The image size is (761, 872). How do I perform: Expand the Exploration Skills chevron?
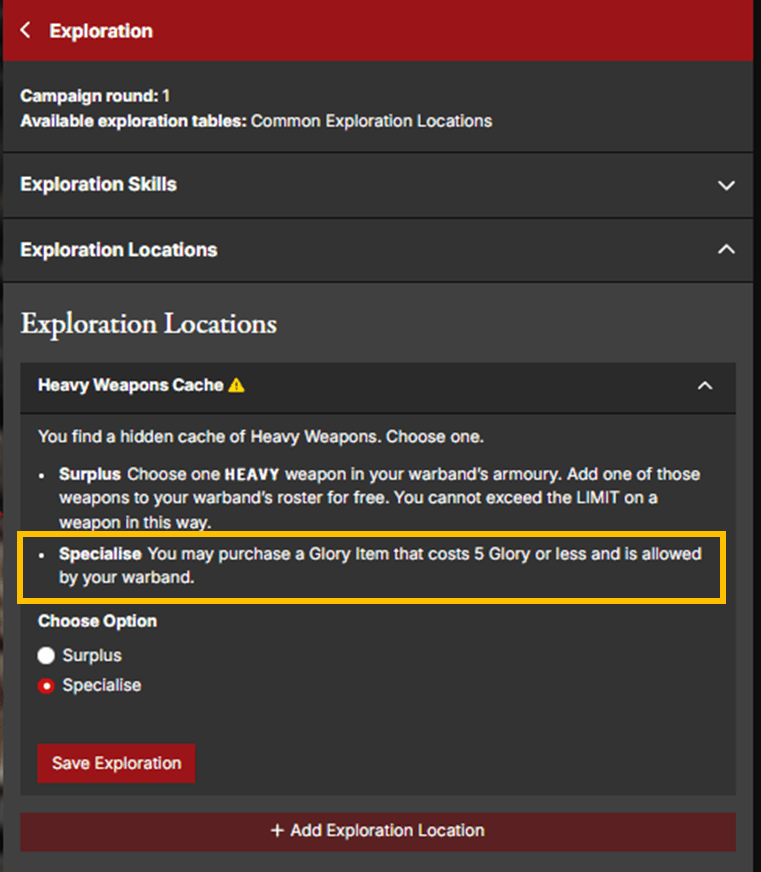point(726,185)
